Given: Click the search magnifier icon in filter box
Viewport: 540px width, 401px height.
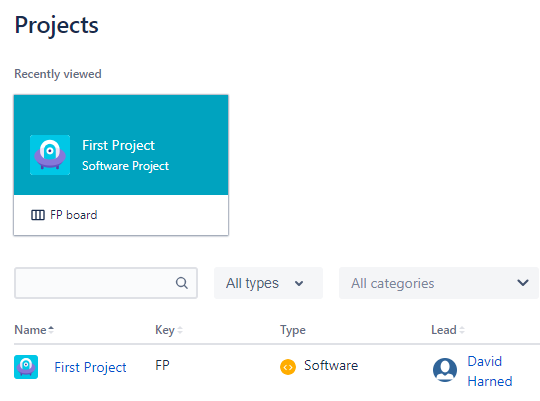Looking at the screenshot, I should click(181, 283).
